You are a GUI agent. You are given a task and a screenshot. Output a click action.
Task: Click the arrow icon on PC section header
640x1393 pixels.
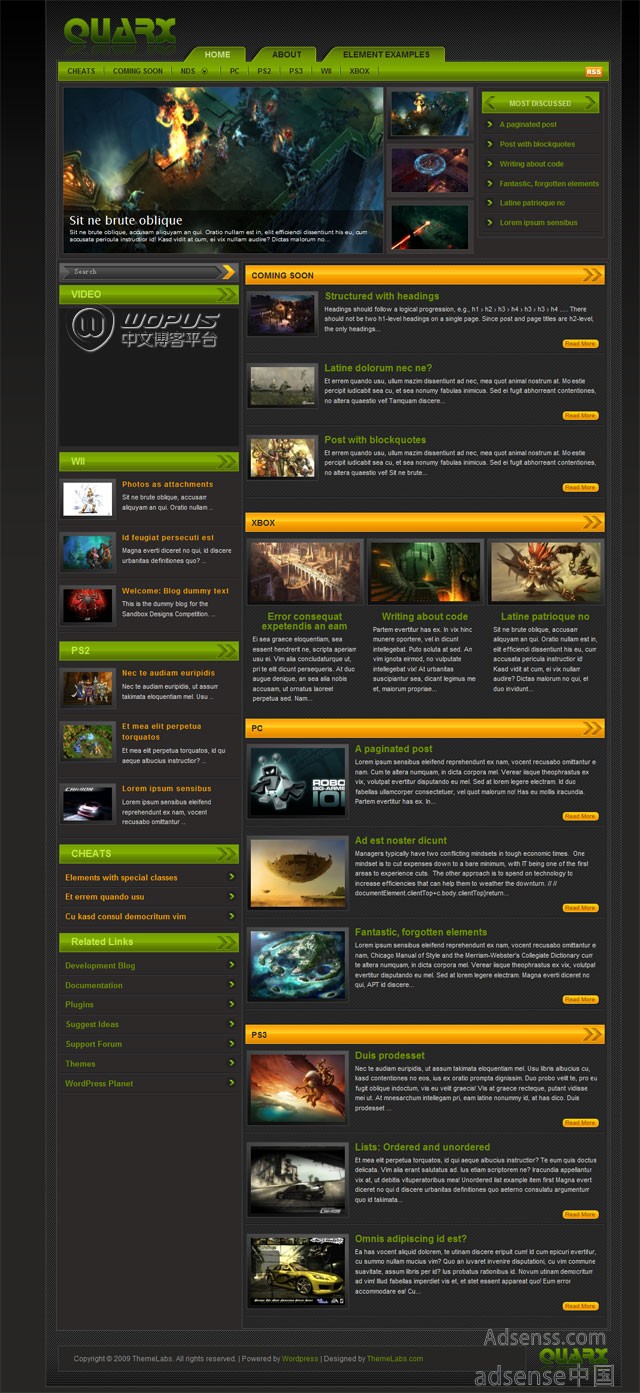click(x=593, y=728)
